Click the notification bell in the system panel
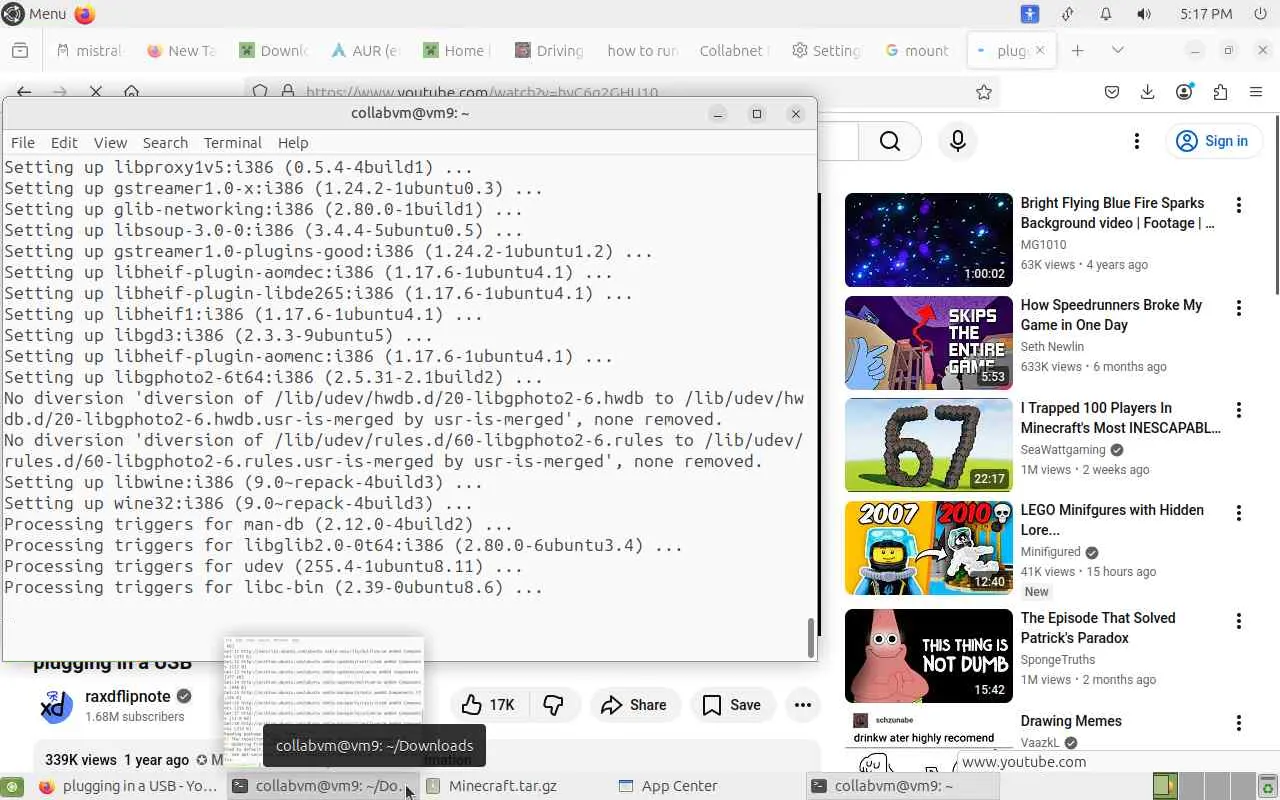Viewport: 1280px width, 800px height. pyautogui.click(x=1106, y=14)
